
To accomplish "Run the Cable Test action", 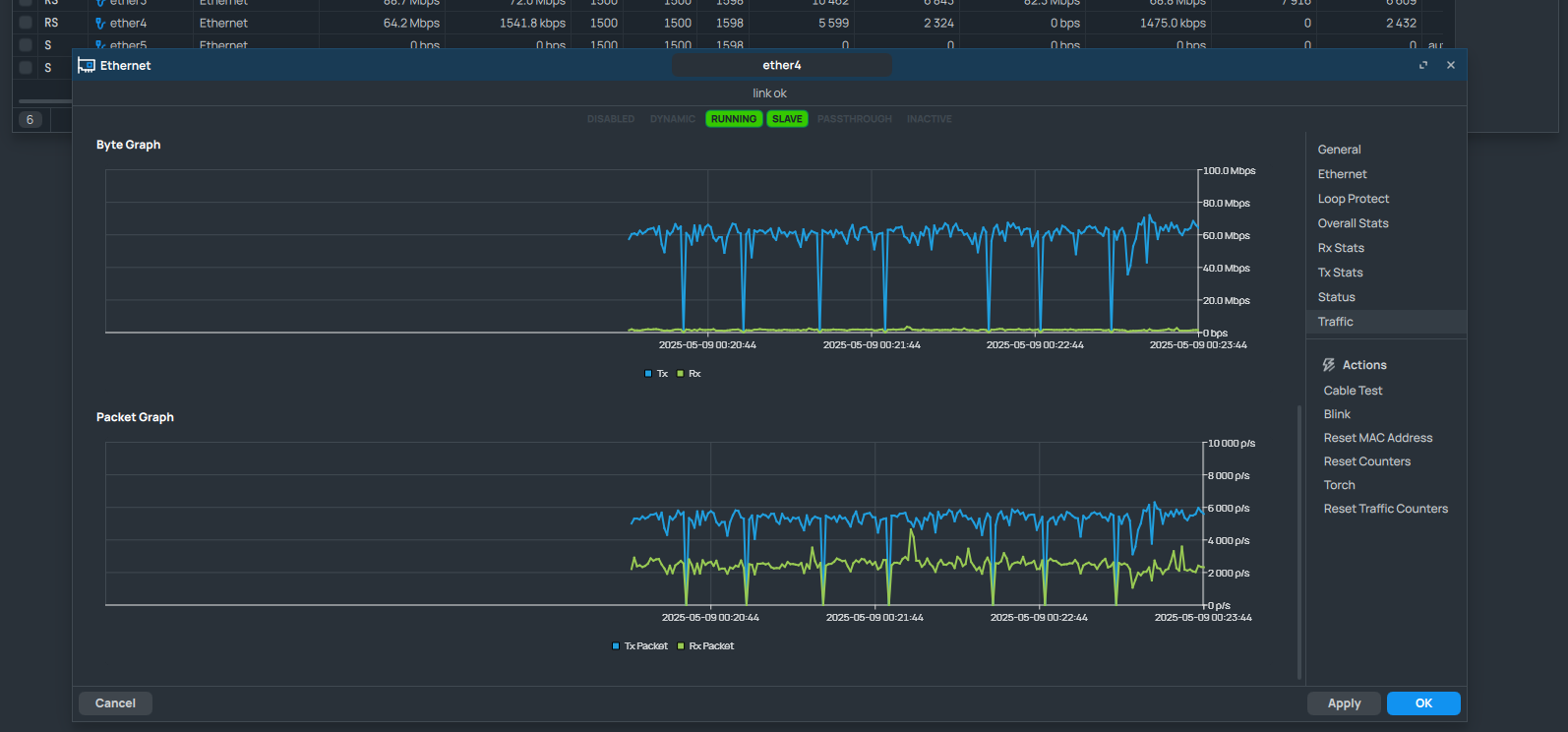I will tap(1353, 391).
